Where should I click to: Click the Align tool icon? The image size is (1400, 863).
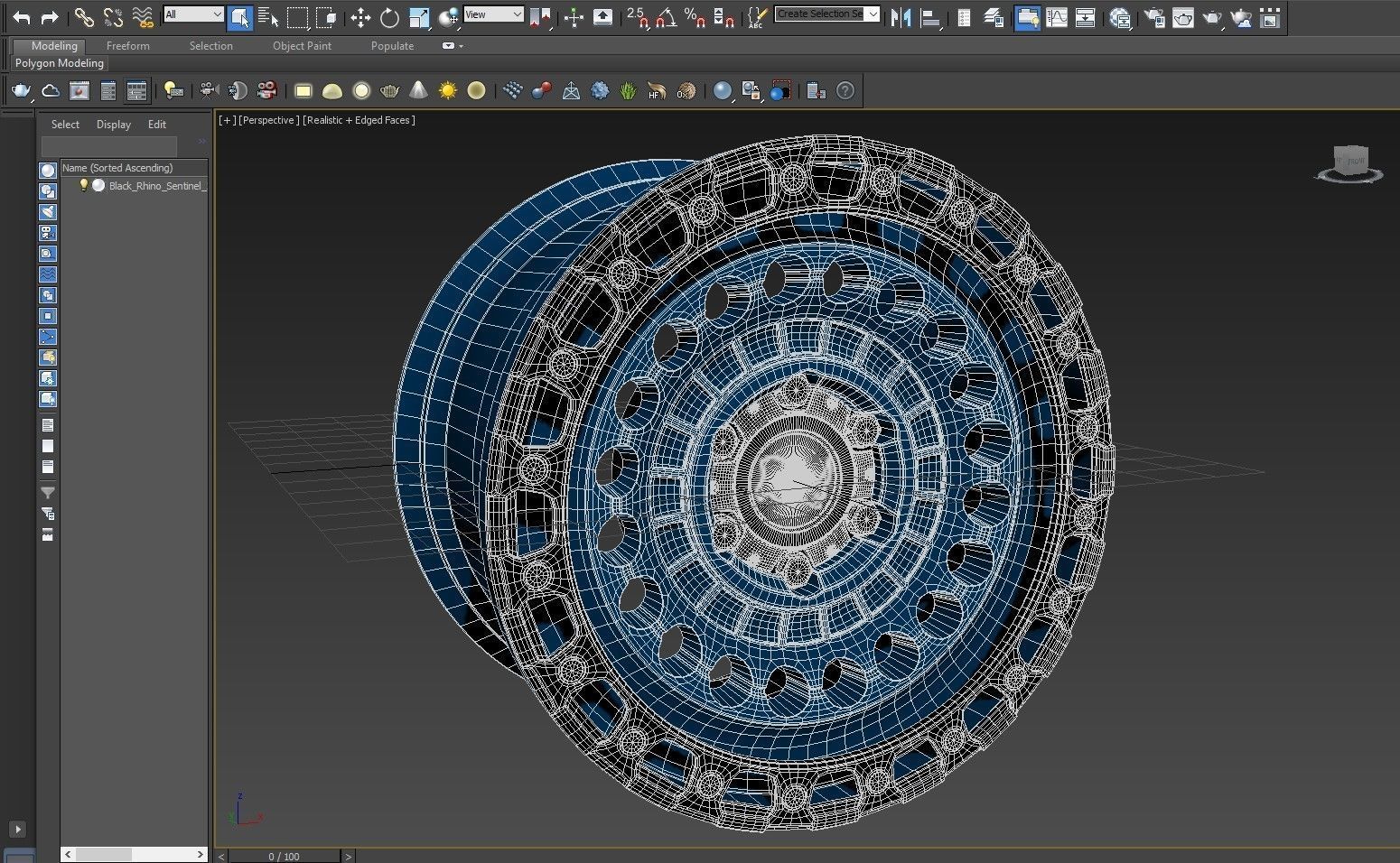coord(929,17)
